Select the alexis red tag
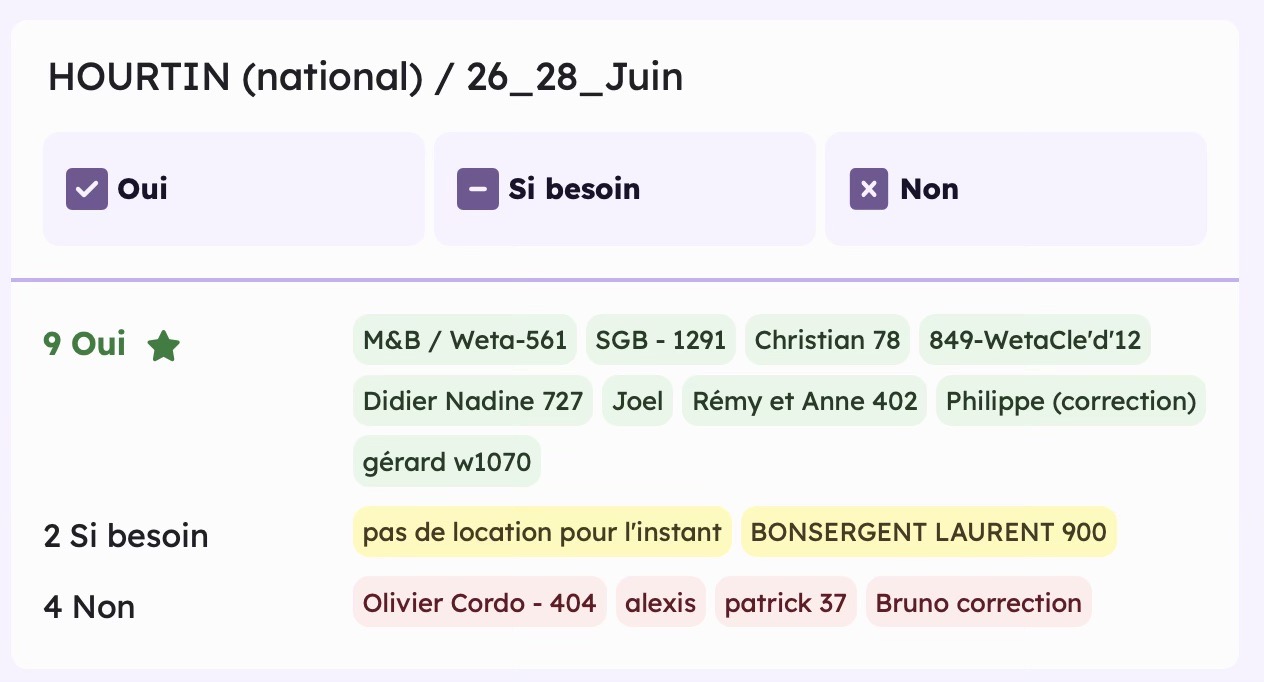 pyautogui.click(x=661, y=602)
